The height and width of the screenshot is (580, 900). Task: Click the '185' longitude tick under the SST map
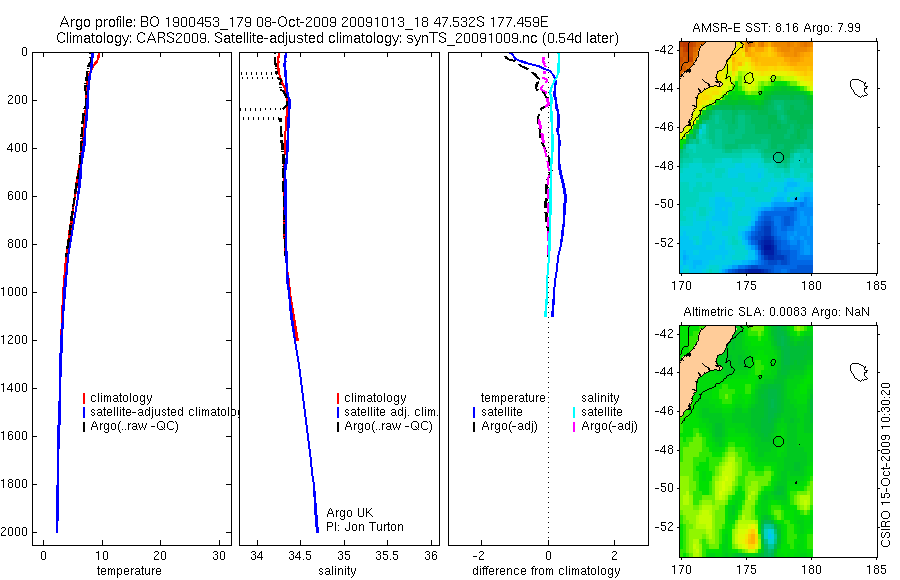coord(876,285)
